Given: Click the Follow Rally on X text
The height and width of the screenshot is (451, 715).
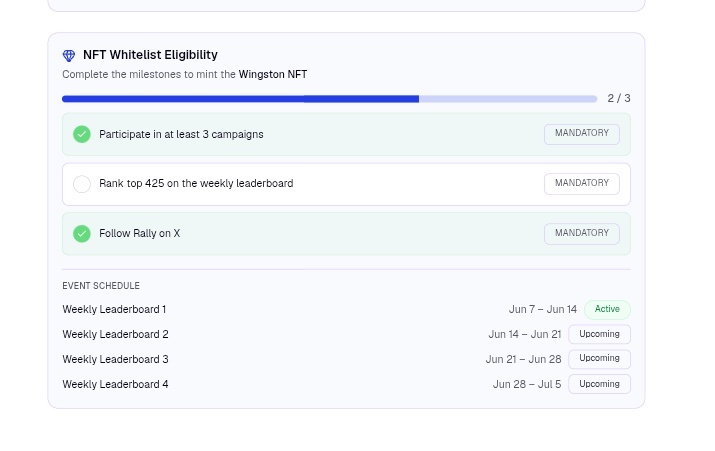Looking at the screenshot, I should point(140,233).
